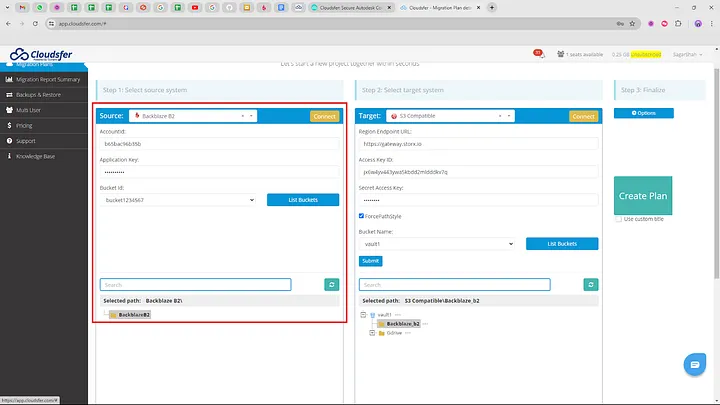Refresh the target folder tree
720x405 pixels.
click(x=591, y=285)
